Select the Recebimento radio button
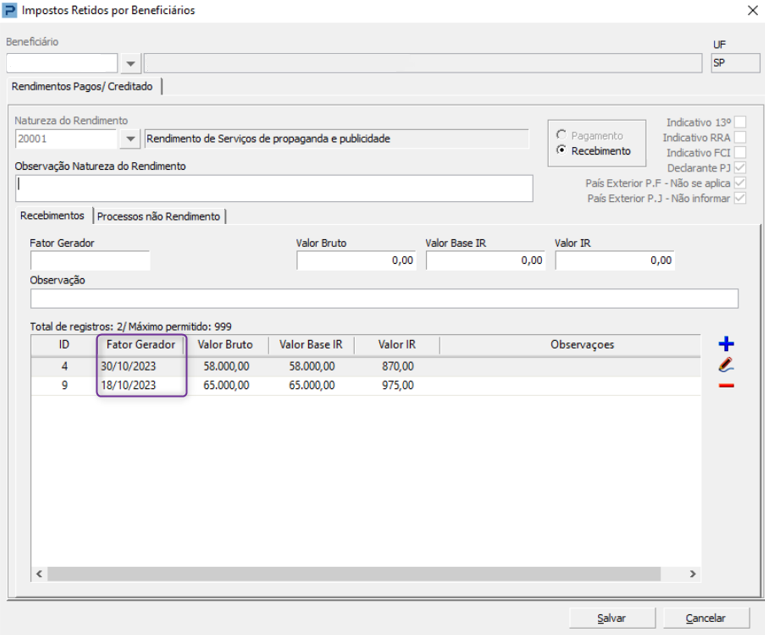The width and height of the screenshot is (765, 635). (562, 151)
